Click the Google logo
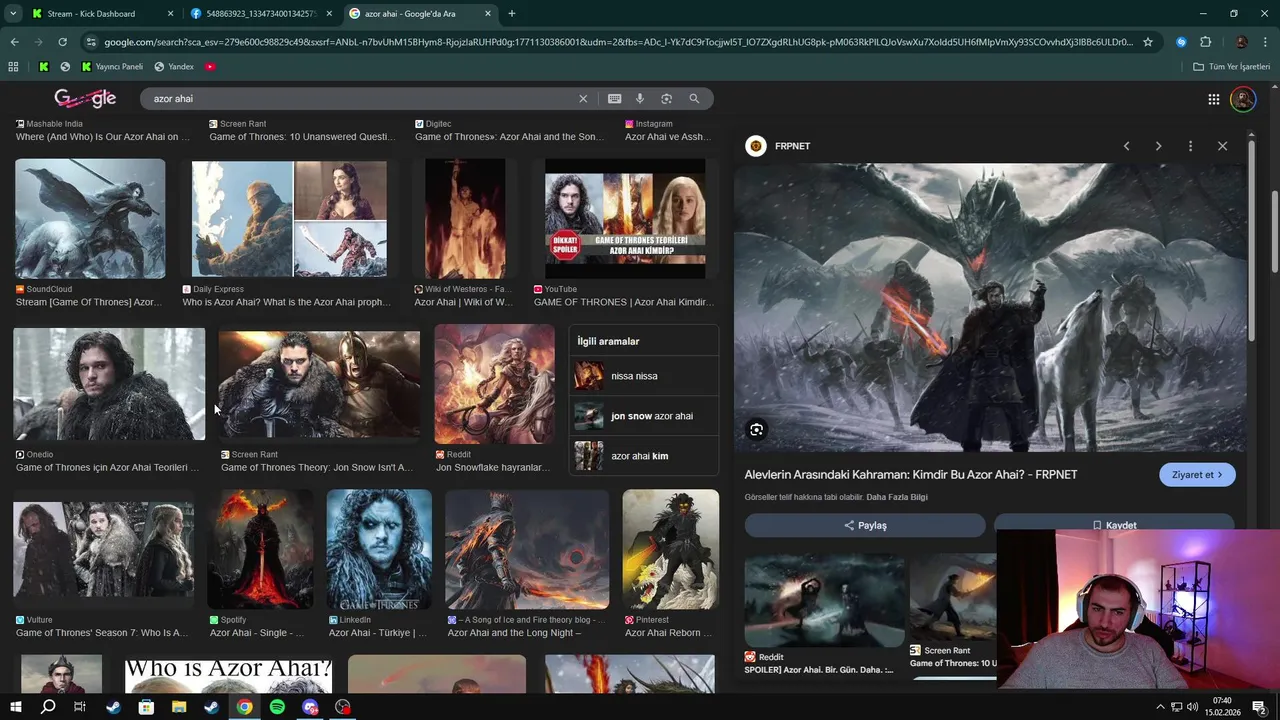Image resolution: width=1280 pixels, height=720 pixels. pyautogui.click(x=85, y=98)
